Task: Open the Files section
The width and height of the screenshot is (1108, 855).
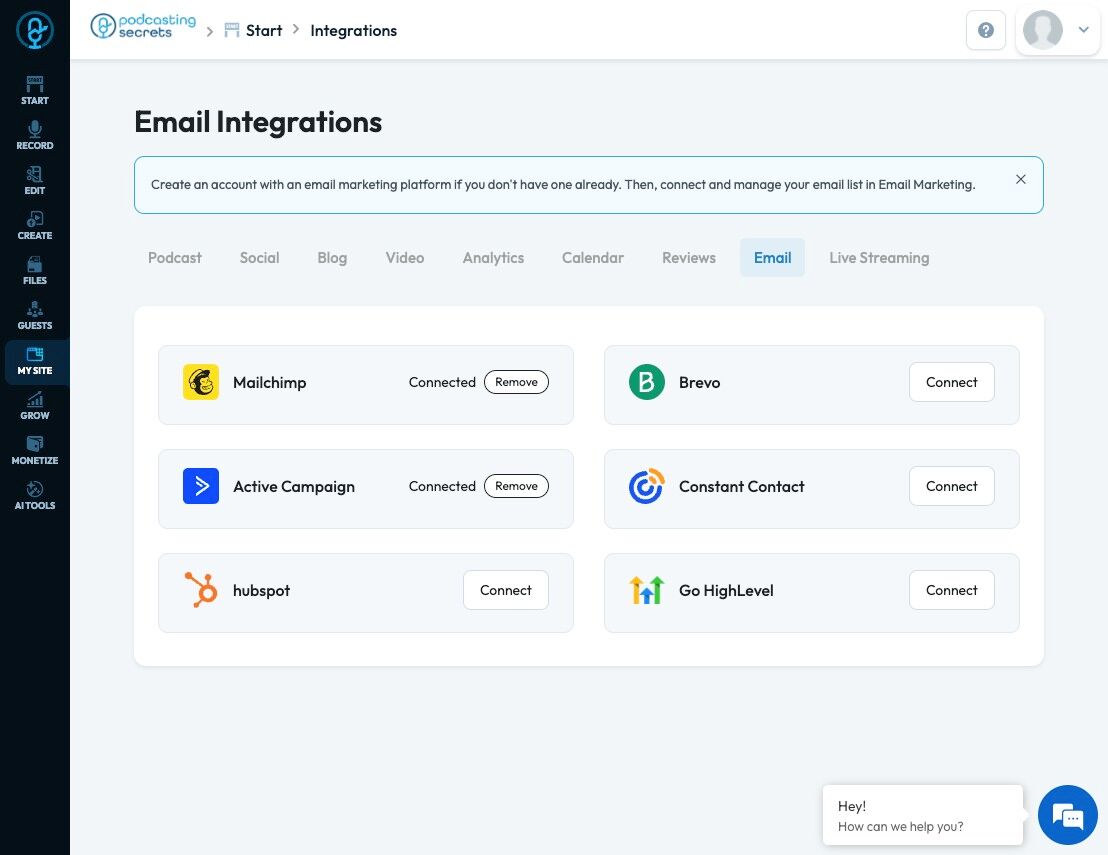Action: pyautogui.click(x=35, y=271)
